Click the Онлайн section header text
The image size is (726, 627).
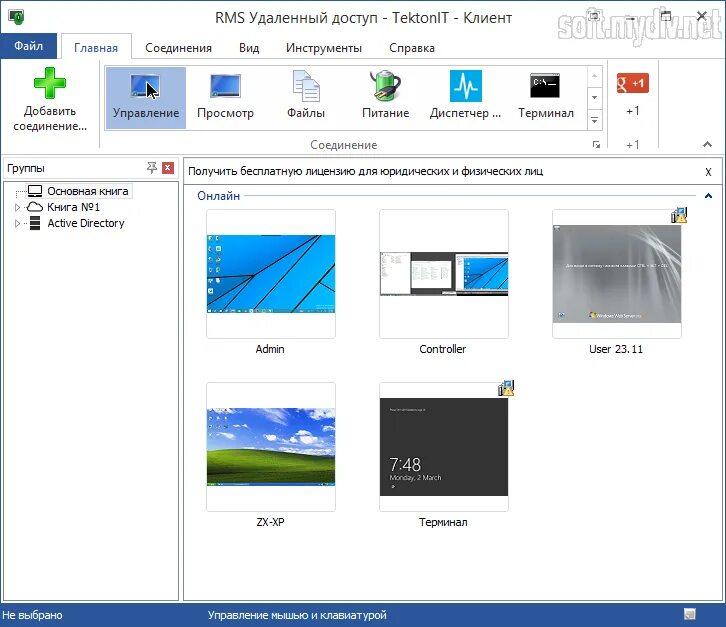(x=218, y=196)
